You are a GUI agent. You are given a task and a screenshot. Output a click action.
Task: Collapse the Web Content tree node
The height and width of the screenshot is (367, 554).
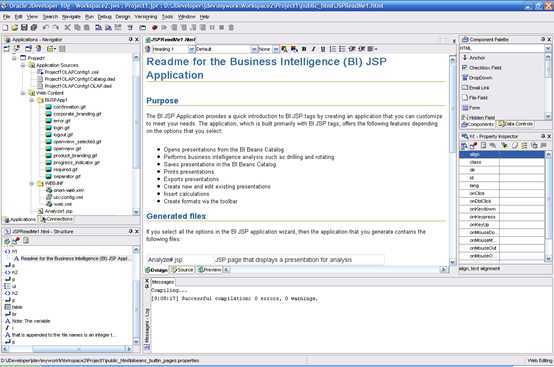click(23, 93)
